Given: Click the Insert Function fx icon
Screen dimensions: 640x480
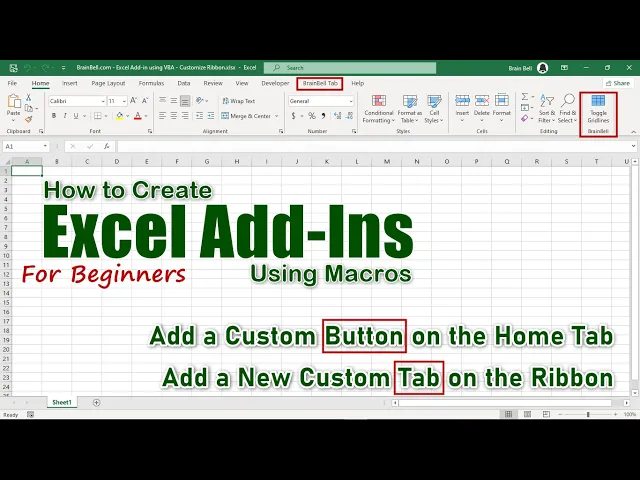Looking at the screenshot, I should [107, 146].
